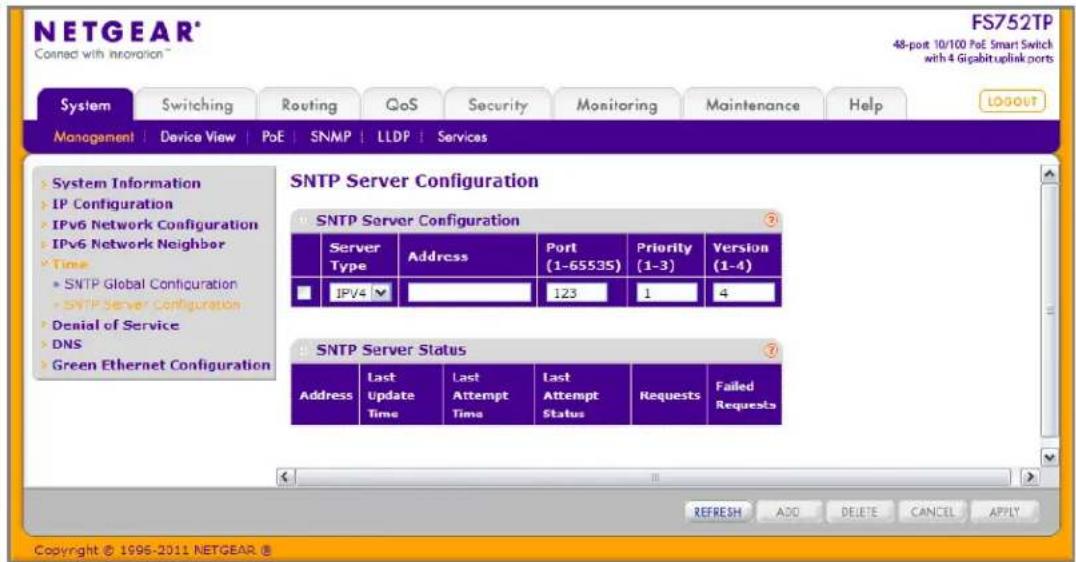Viewport: 1076px width, 562px height.
Task: Open the Monitoring tab
Action: pos(616,105)
